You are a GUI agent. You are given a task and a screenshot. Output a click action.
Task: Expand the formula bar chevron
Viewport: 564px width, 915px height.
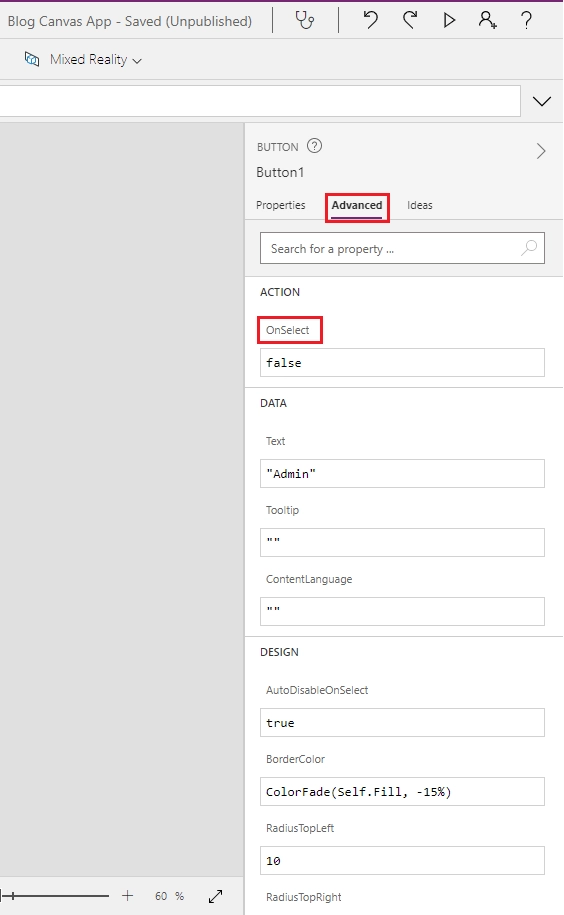pos(542,102)
